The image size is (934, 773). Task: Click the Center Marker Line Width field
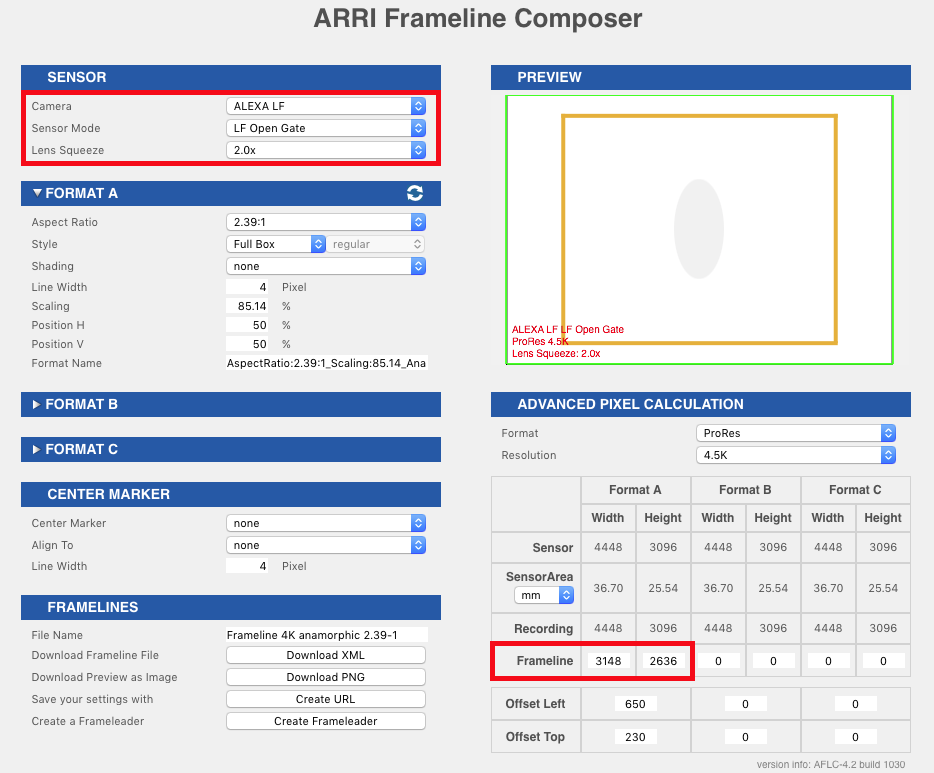tap(247, 566)
